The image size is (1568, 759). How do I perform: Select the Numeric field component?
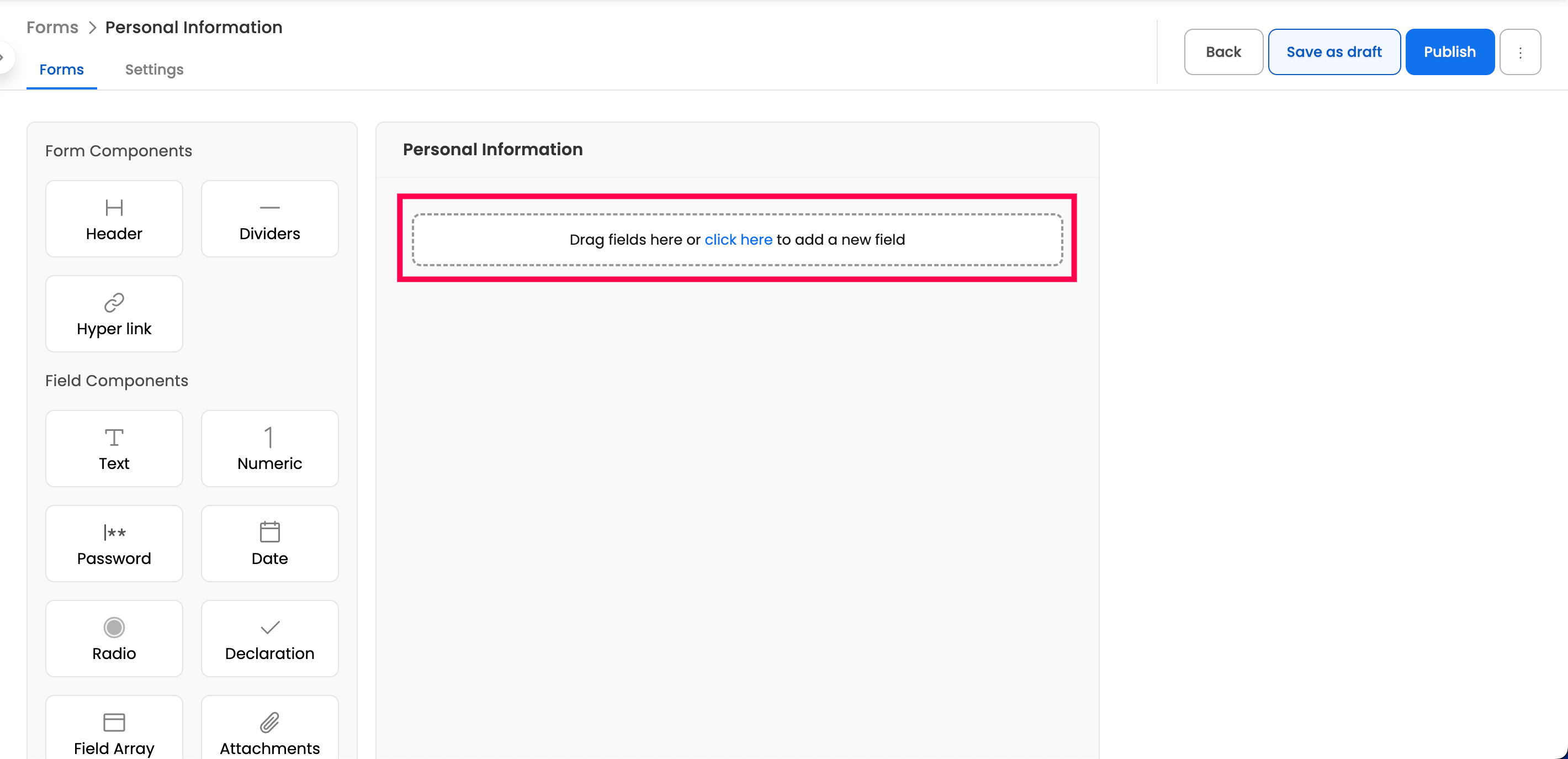point(269,449)
